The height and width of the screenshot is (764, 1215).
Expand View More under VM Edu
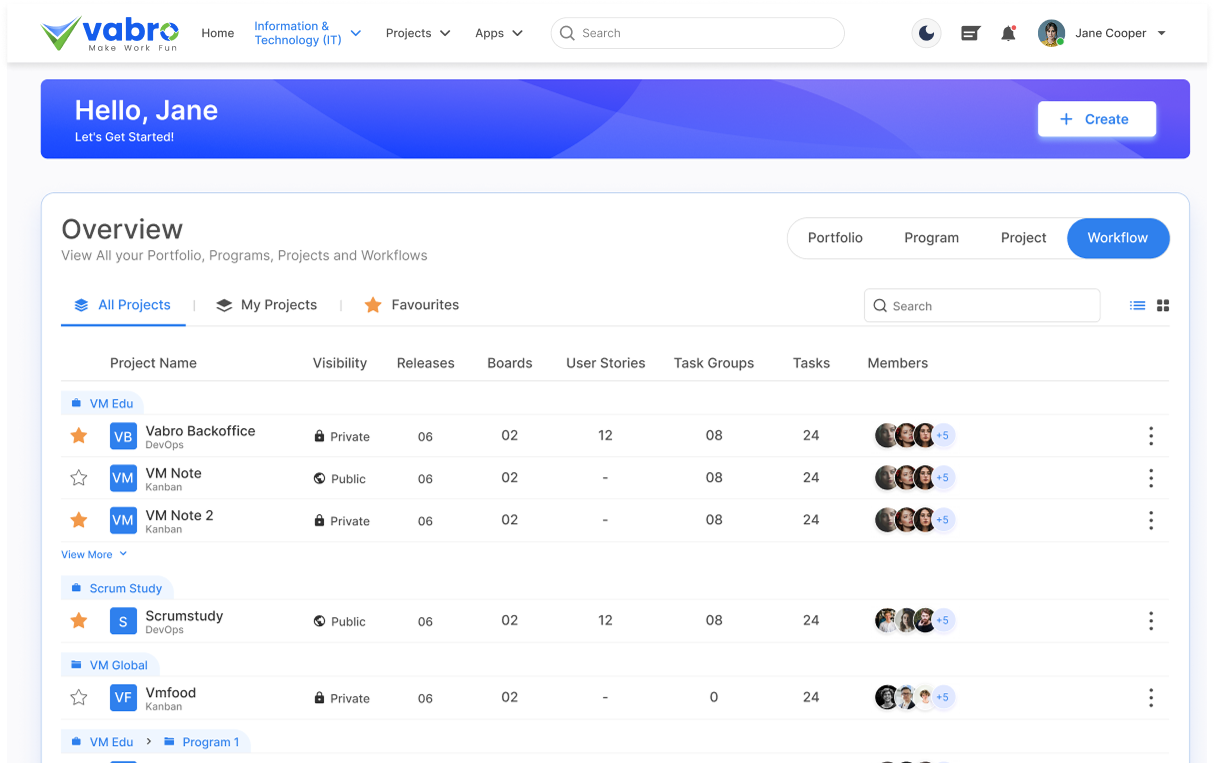[x=94, y=554]
